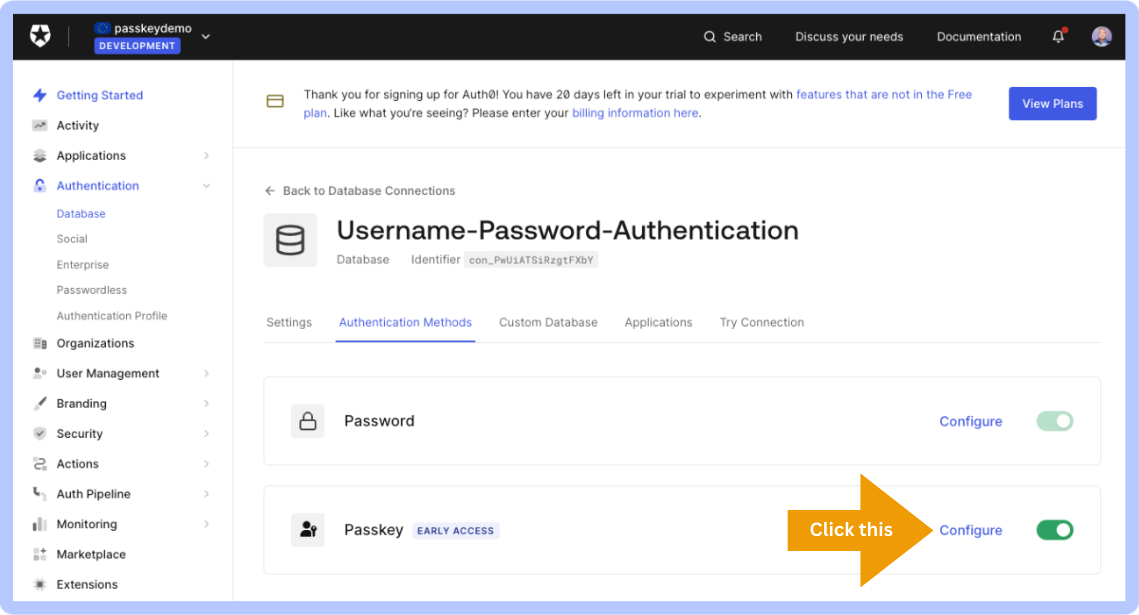Expand the User Management chevron

point(206,373)
